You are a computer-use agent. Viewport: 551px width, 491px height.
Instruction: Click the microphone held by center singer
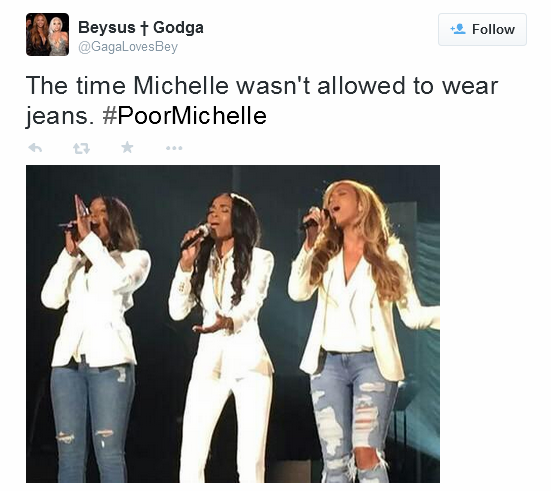(x=195, y=236)
